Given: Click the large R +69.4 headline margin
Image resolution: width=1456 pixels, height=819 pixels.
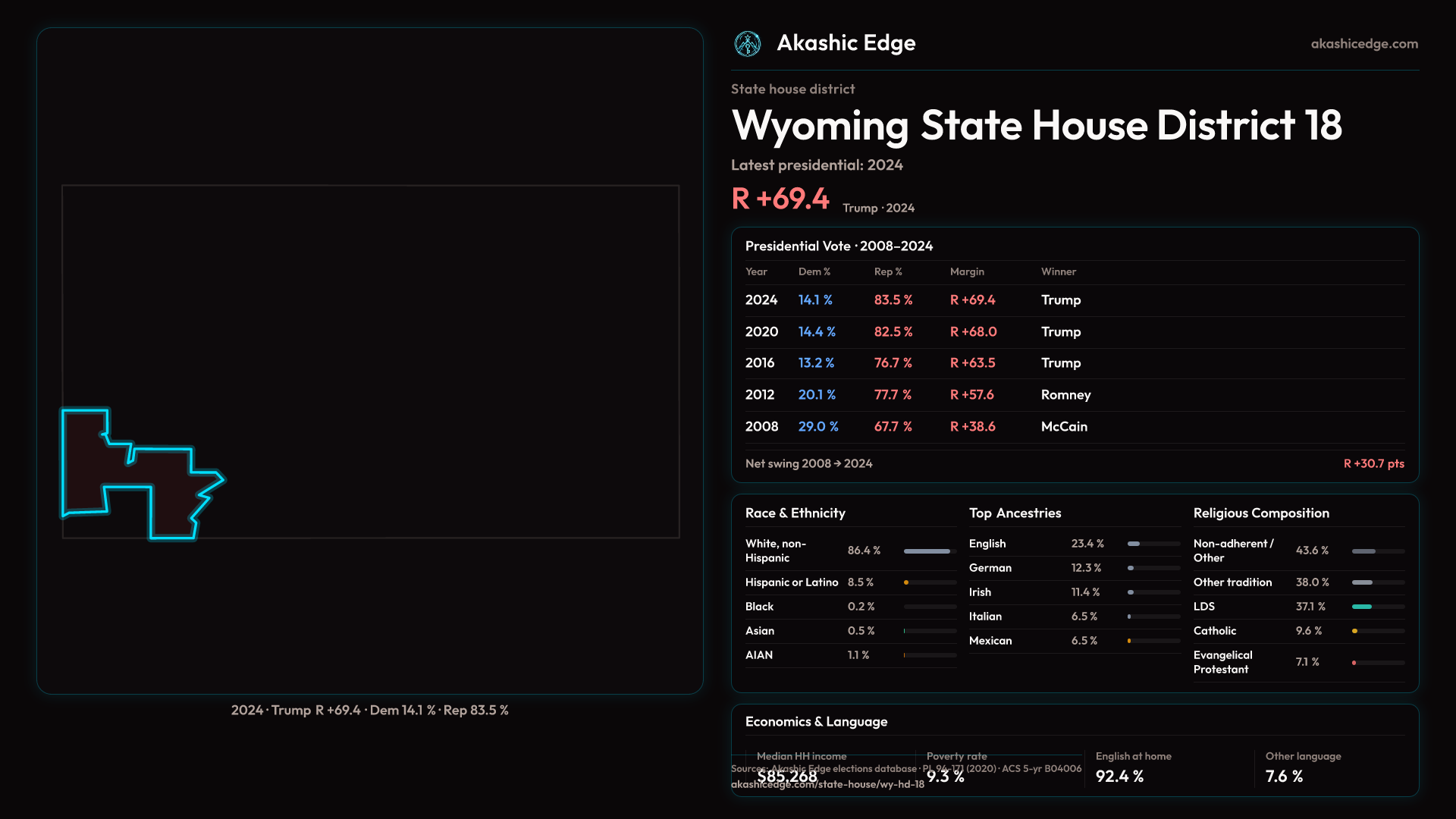Looking at the screenshot, I should (x=780, y=199).
